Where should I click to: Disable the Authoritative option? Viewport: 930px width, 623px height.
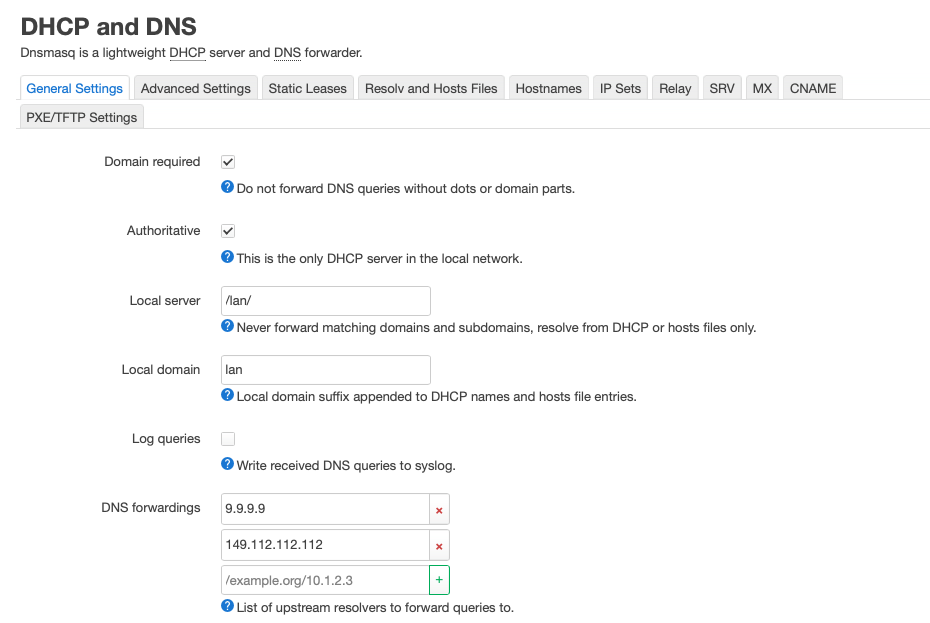pos(227,230)
